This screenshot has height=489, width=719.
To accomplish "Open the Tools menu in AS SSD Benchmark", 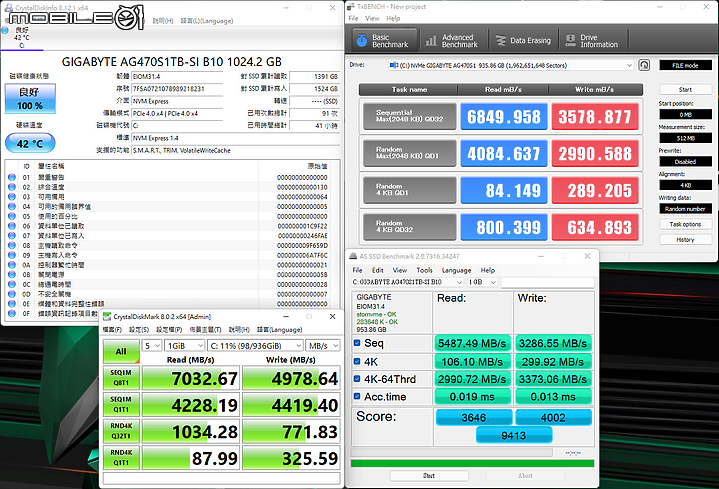I will tap(424, 270).
